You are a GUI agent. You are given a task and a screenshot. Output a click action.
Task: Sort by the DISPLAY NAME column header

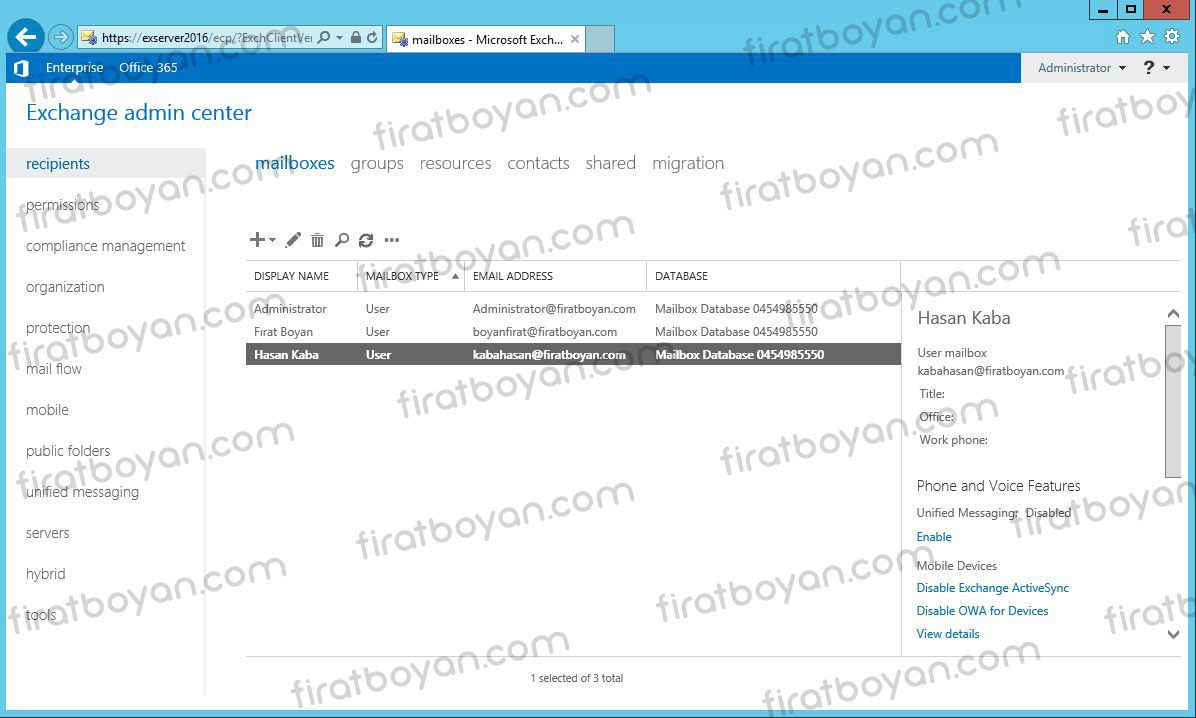coord(301,276)
